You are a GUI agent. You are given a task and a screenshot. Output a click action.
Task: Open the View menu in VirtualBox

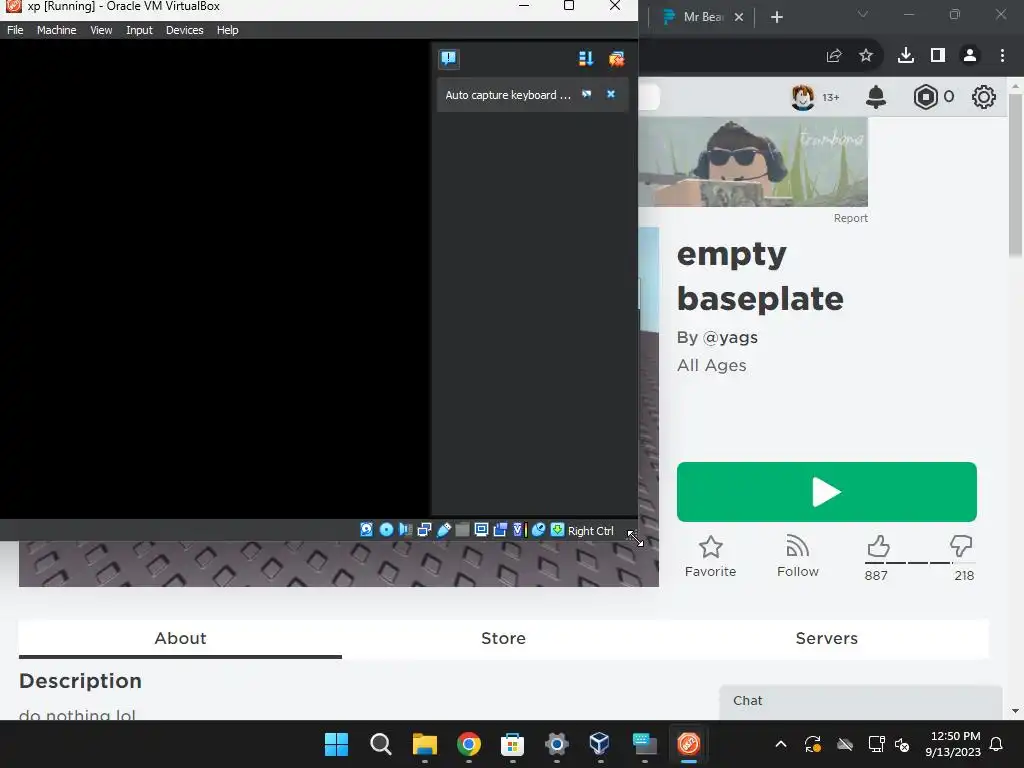click(101, 30)
